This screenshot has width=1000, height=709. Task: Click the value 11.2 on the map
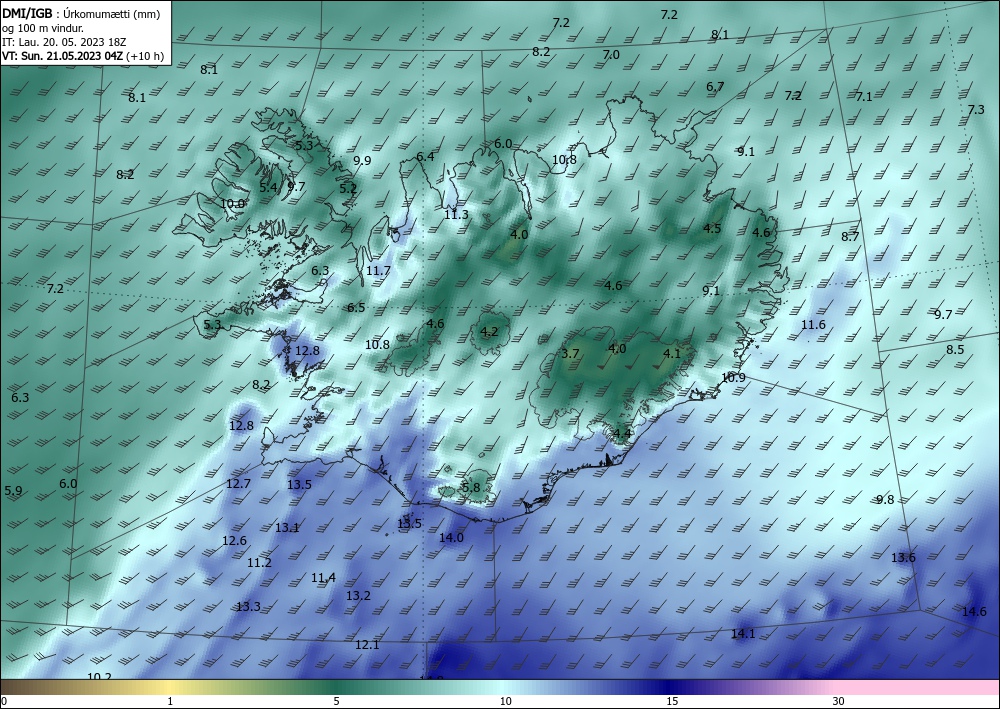tap(260, 562)
